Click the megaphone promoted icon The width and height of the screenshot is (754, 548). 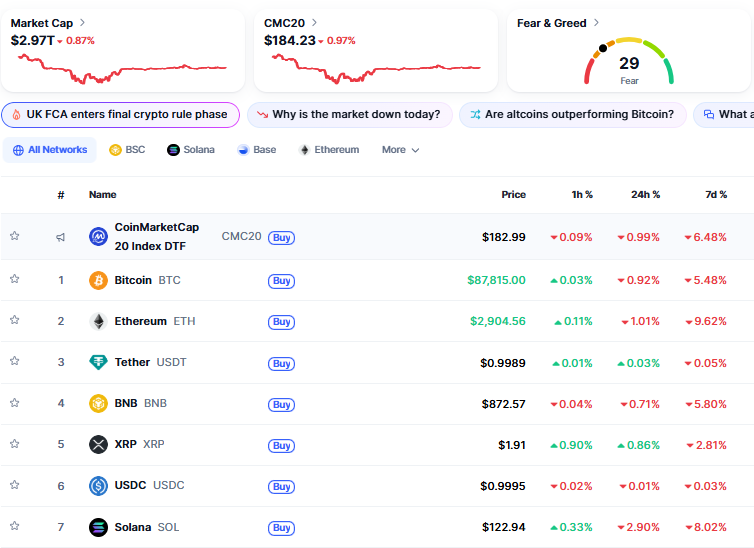[x=61, y=237]
